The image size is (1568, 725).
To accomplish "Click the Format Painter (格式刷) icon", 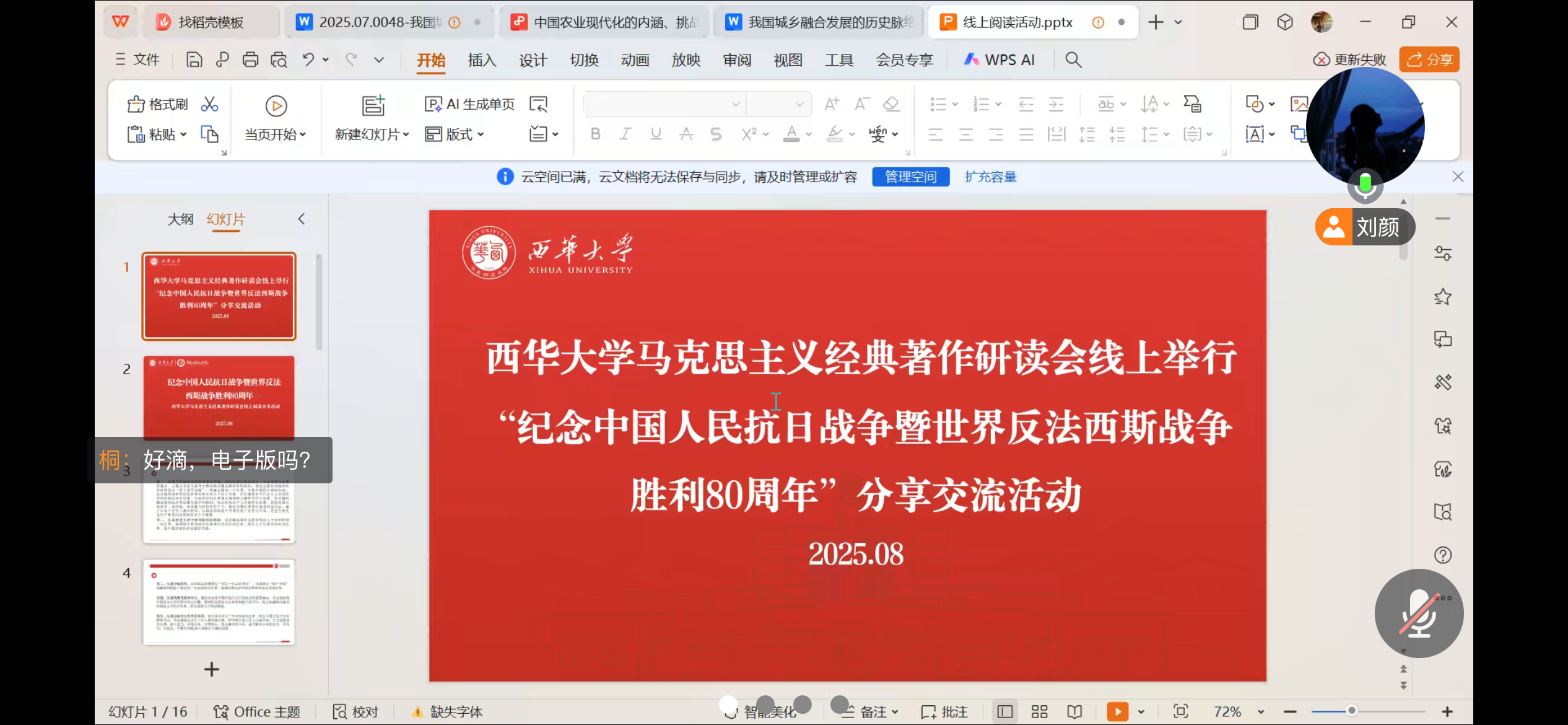I will point(136,104).
